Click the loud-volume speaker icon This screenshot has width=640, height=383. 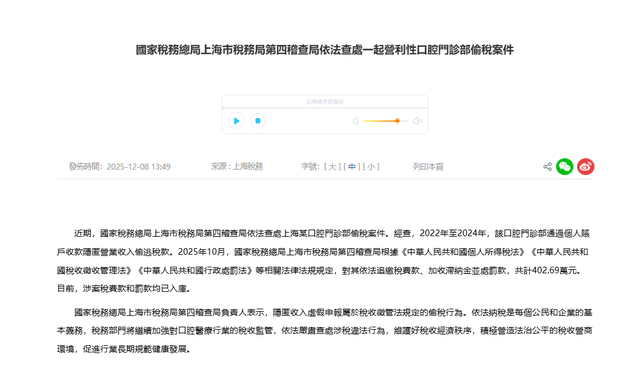pyautogui.click(x=417, y=121)
